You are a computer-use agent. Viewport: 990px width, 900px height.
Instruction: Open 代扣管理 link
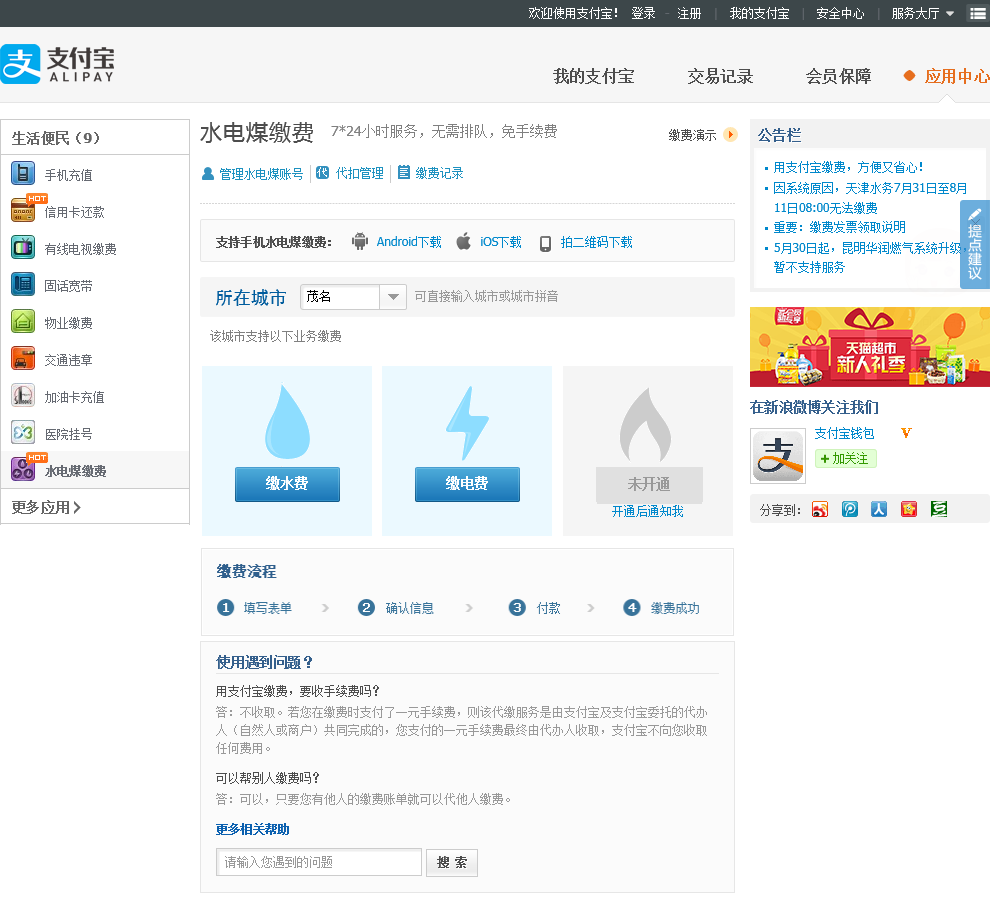(x=359, y=173)
